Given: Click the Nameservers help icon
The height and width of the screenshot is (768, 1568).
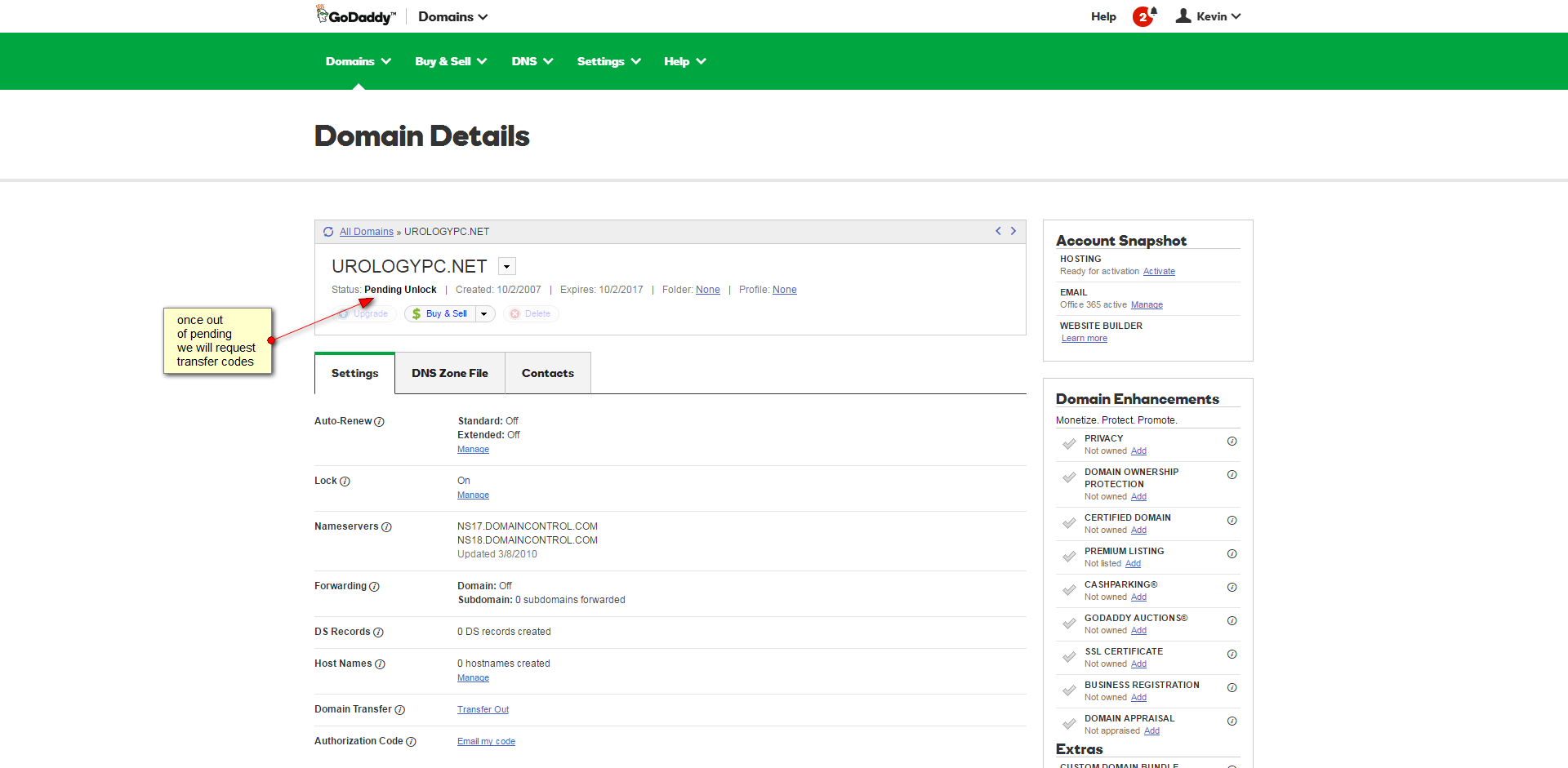Looking at the screenshot, I should click(x=386, y=527).
